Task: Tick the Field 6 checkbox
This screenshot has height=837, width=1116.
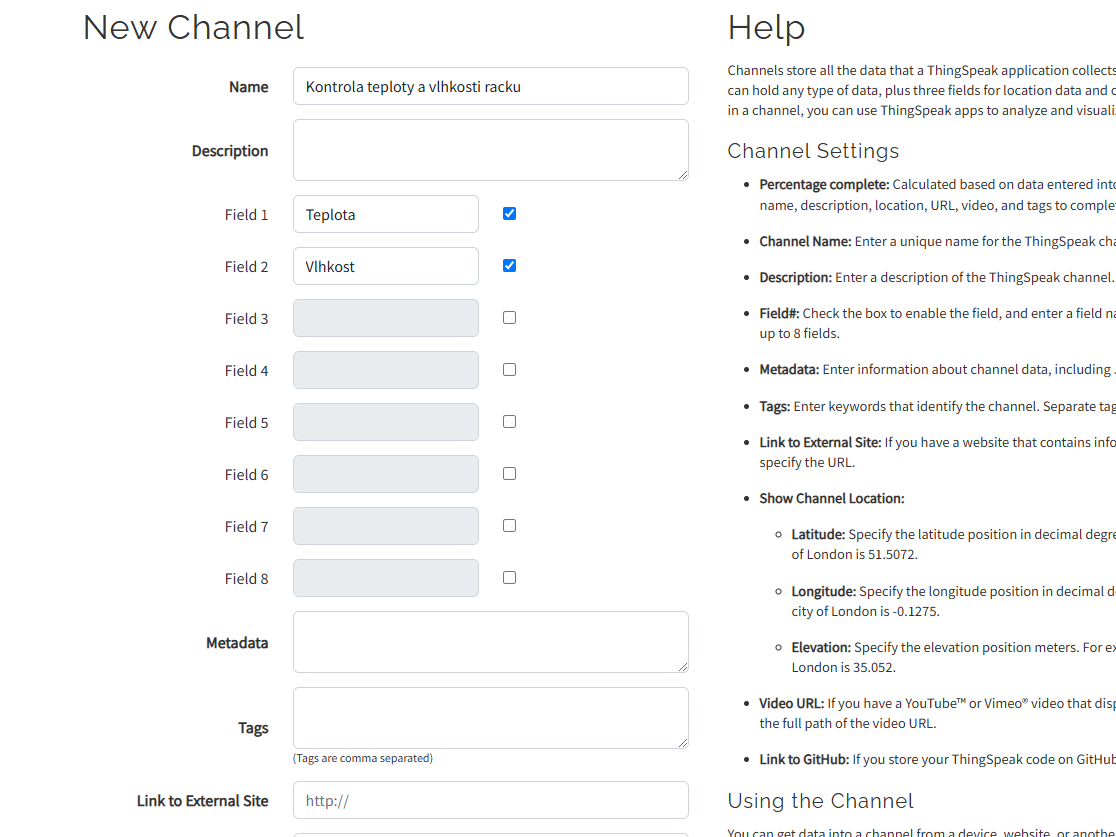Action: [x=509, y=473]
